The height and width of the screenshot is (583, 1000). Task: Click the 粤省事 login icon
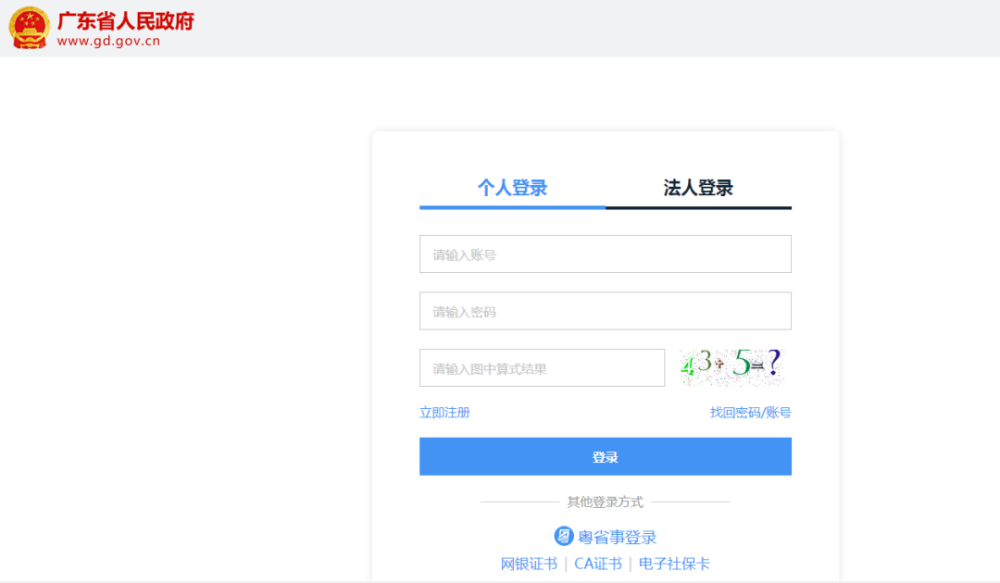(563, 536)
